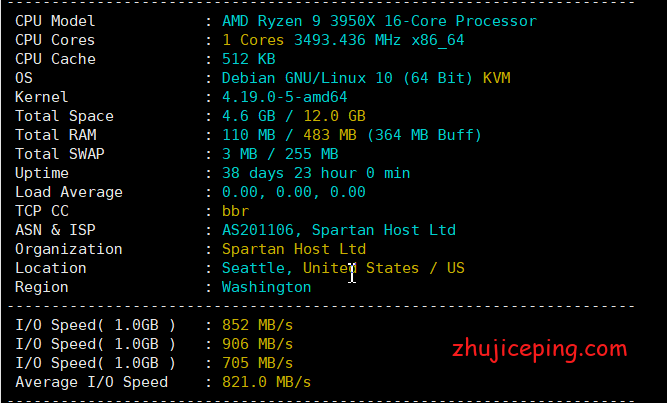
Task: Select the 'Kernel' label
Action: click(x=42, y=97)
